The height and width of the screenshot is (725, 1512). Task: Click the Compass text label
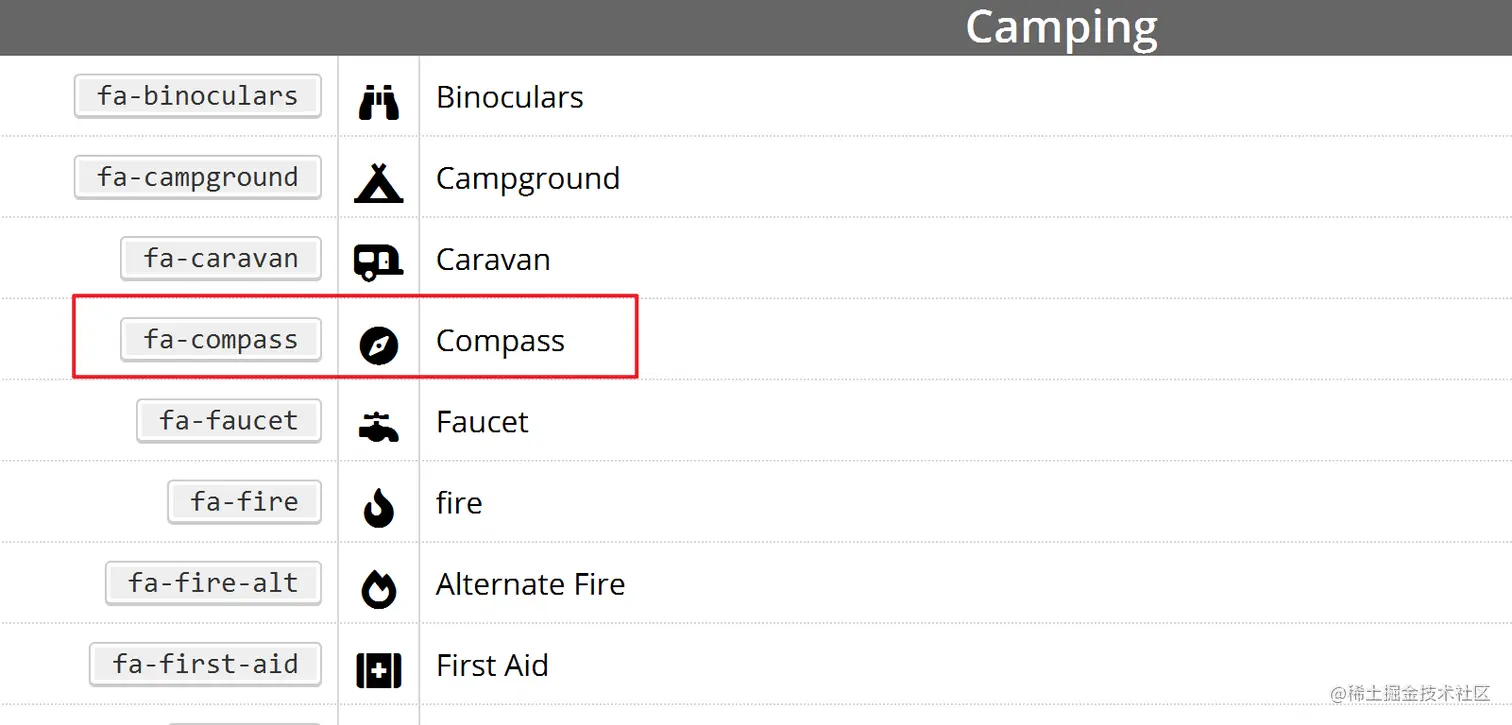pyautogui.click(x=500, y=341)
